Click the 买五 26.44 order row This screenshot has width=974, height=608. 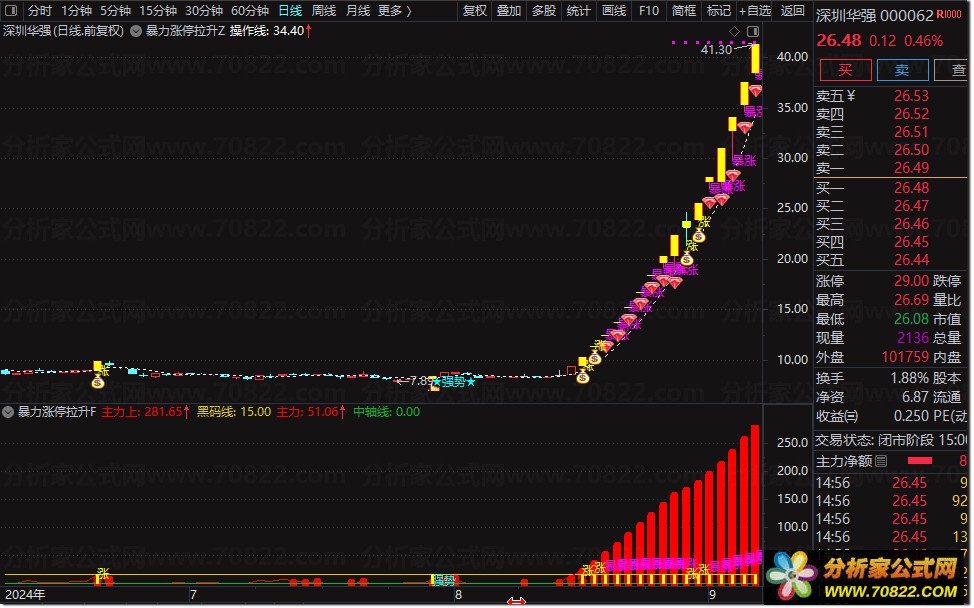coord(892,260)
